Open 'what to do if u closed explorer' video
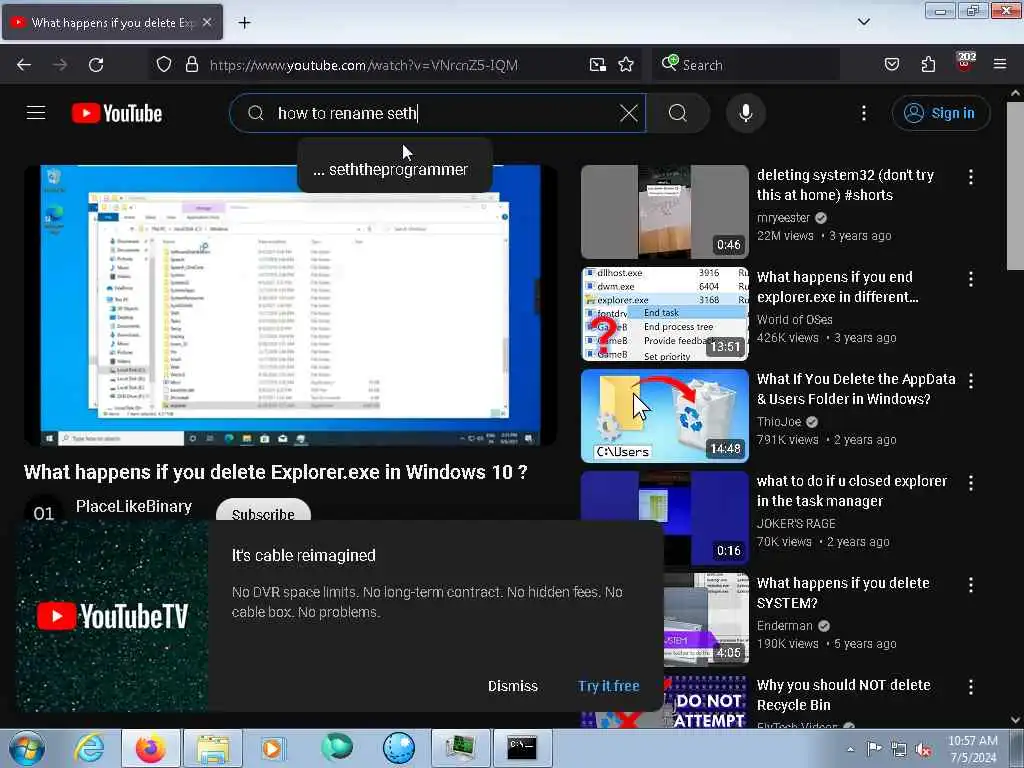 pyautogui.click(x=852, y=490)
